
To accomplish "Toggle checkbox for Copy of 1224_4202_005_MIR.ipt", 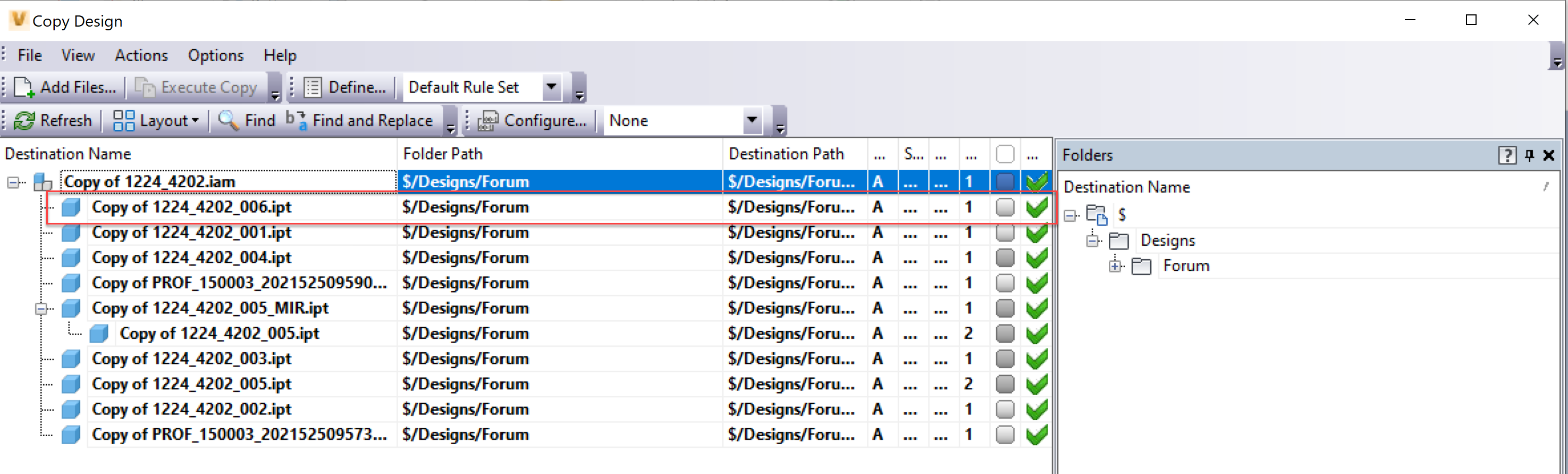I will 1005,308.
